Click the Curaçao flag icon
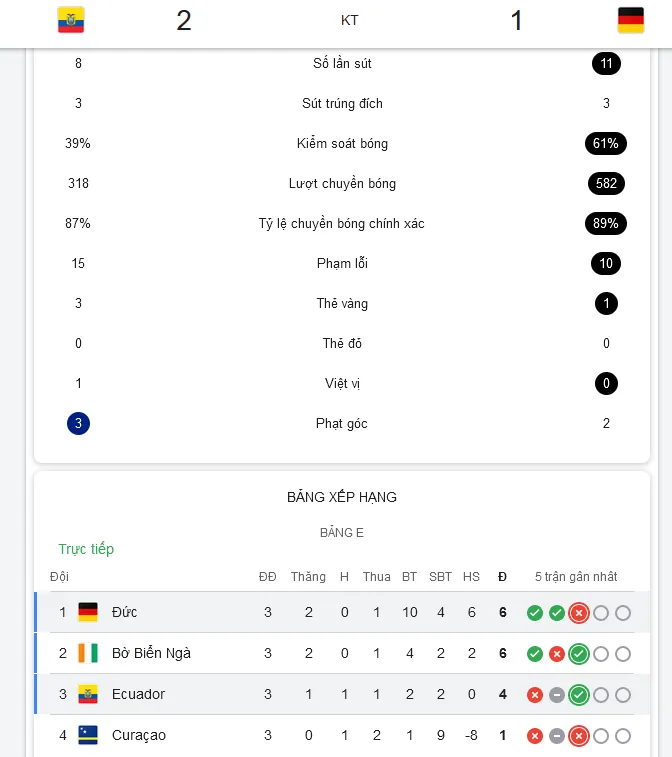Screen dimensions: 672x757 [88, 735]
